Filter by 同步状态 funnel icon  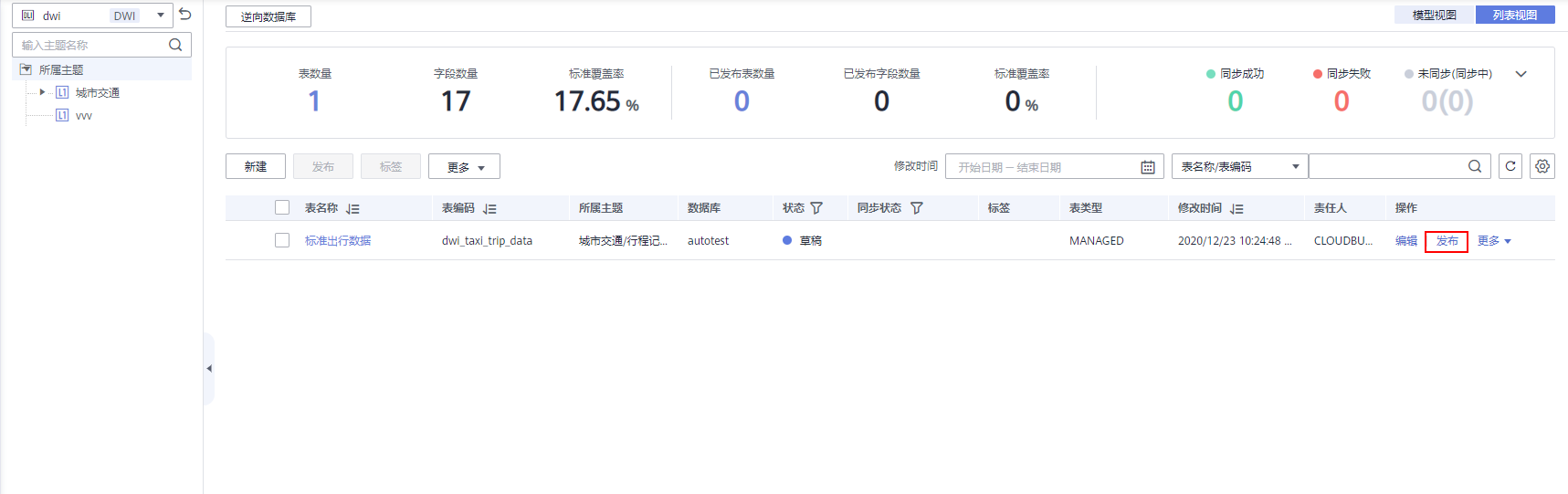tap(917, 208)
